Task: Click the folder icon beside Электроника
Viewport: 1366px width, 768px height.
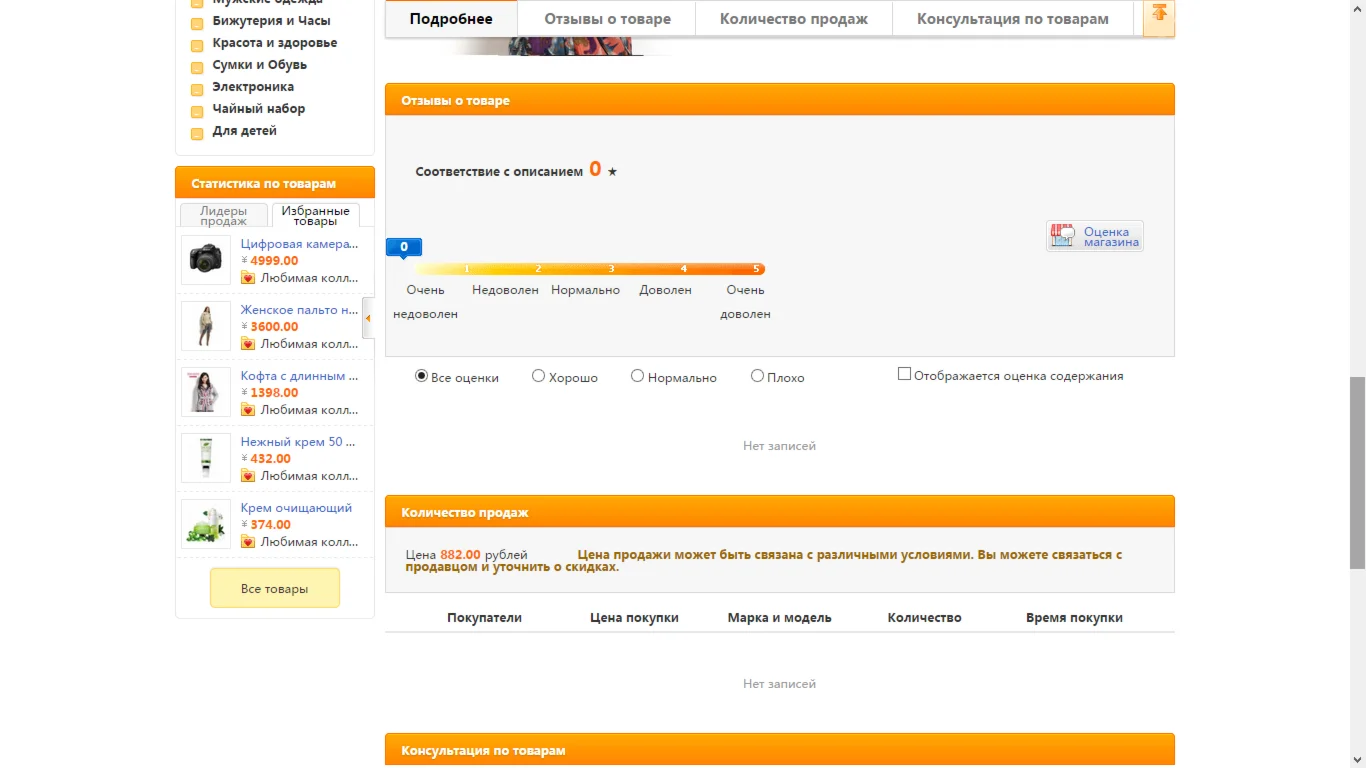Action: click(197, 89)
